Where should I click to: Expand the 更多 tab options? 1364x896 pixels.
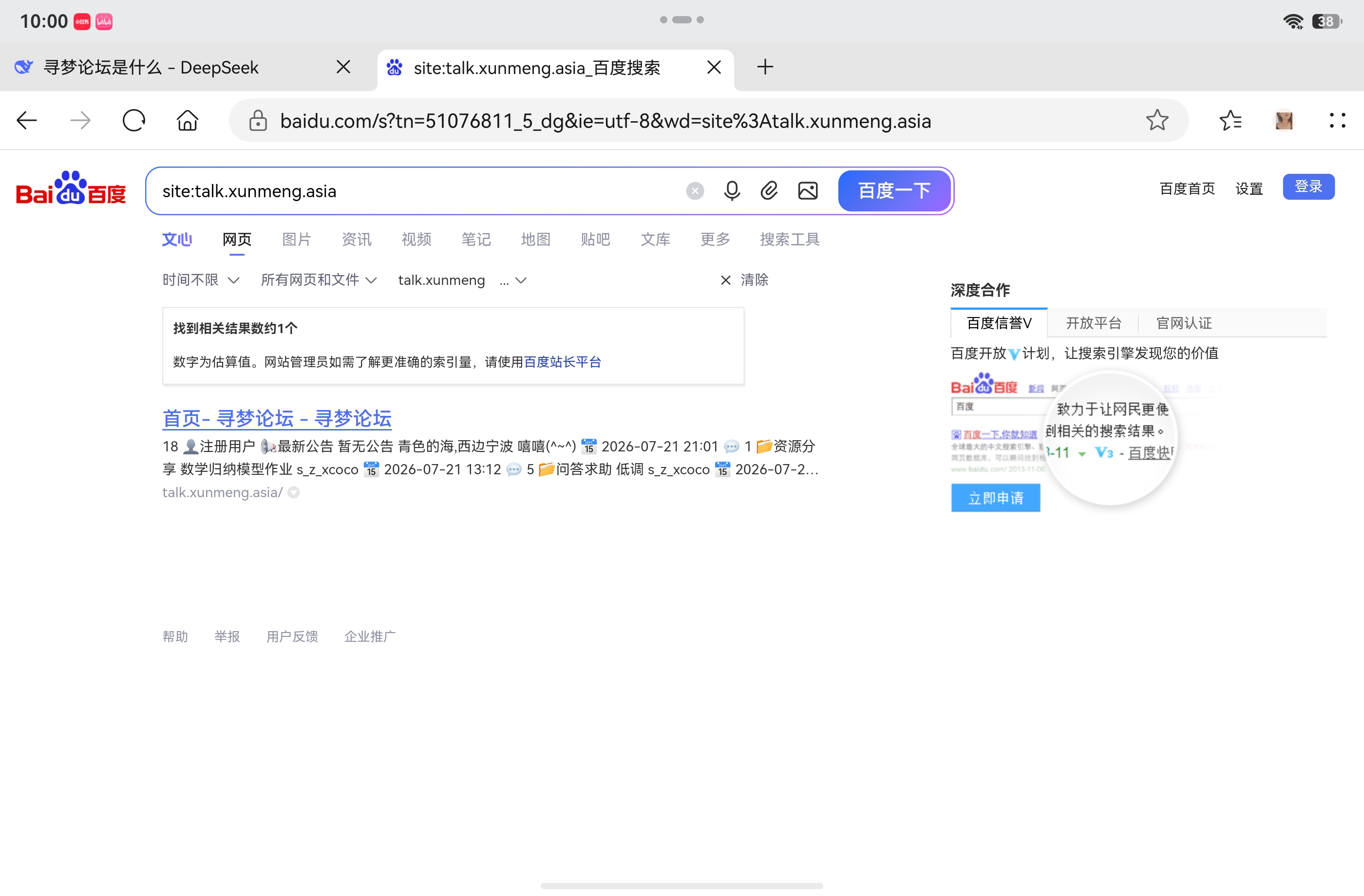click(x=715, y=240)
